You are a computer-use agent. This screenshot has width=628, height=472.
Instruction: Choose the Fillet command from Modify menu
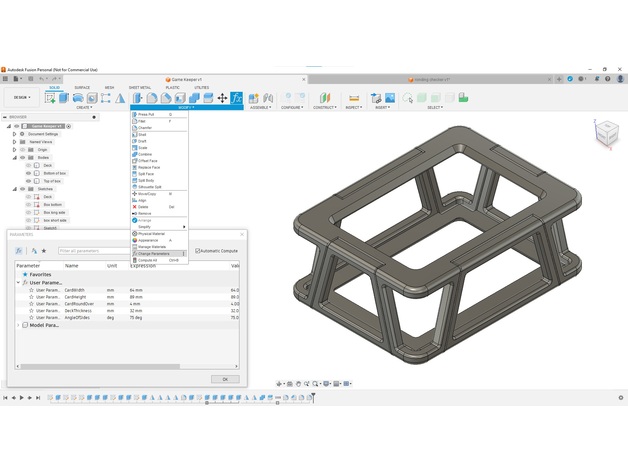pyautogui.click(x=143, y=121)
